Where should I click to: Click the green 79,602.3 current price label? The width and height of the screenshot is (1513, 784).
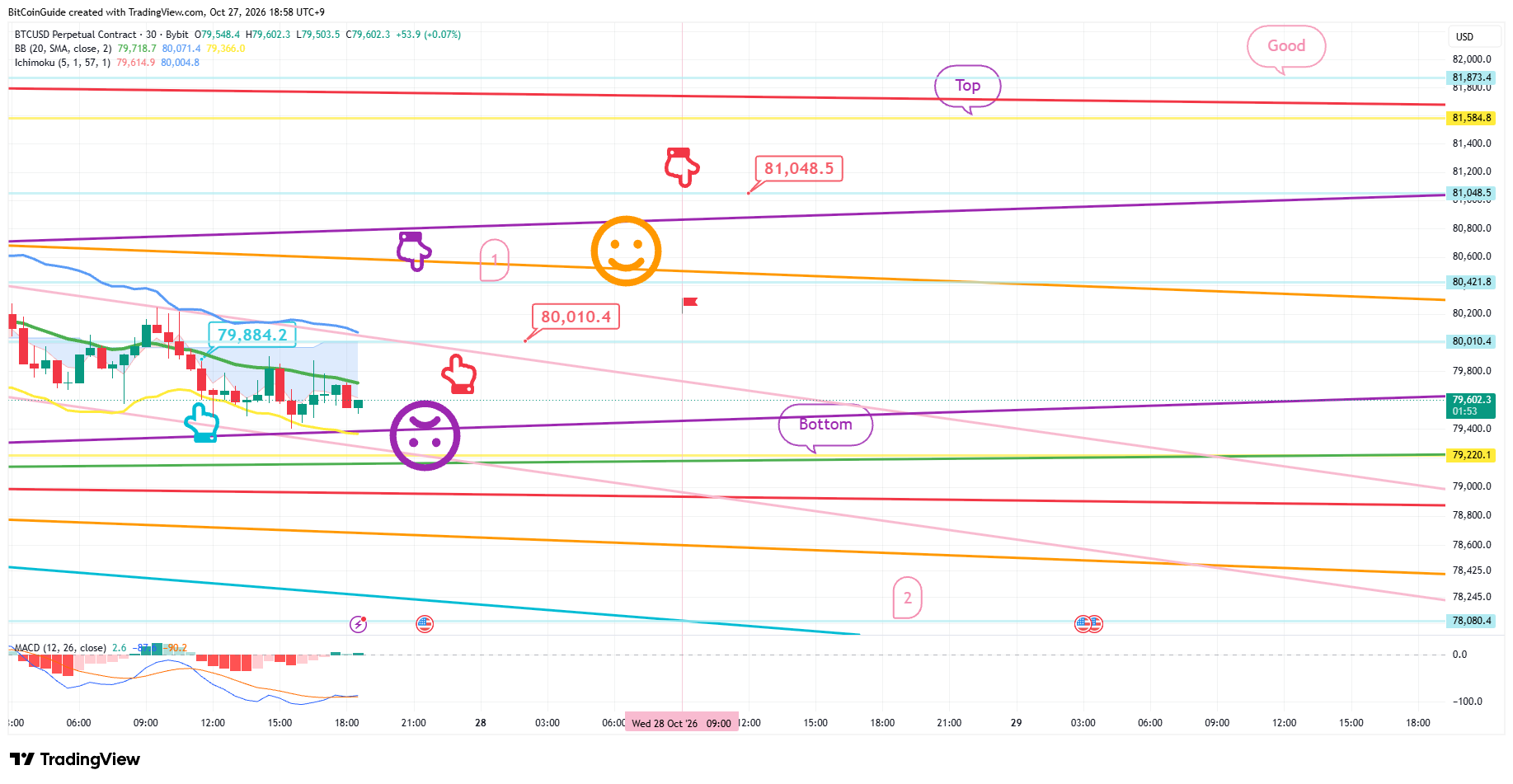tap(1472, 406)
